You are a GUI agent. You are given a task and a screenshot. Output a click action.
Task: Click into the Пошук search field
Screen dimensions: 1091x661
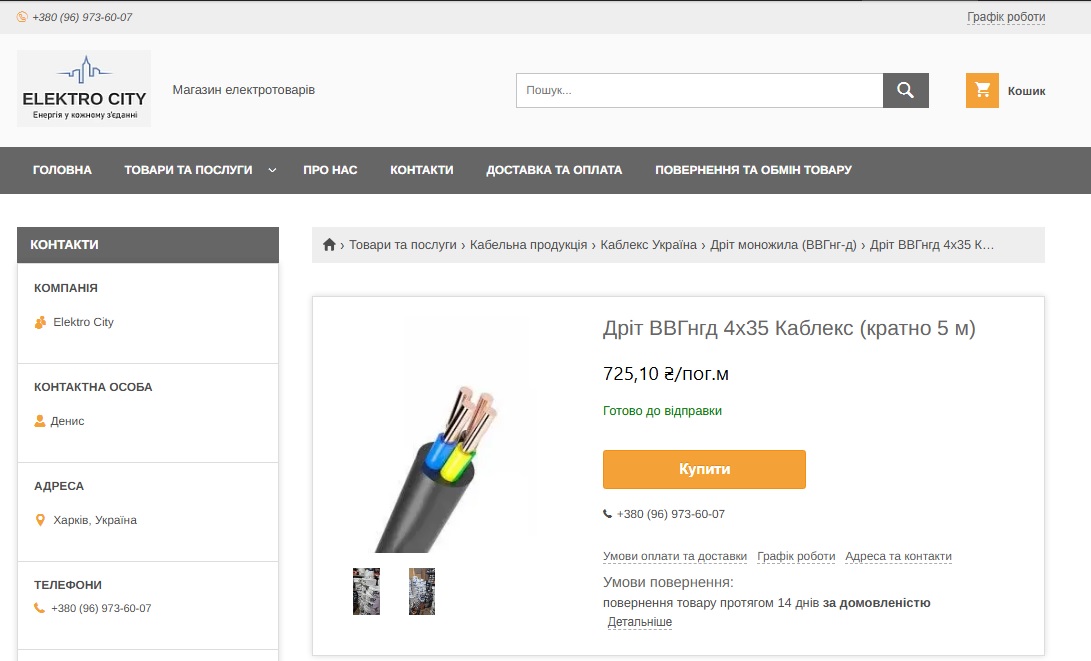(698, 90)
